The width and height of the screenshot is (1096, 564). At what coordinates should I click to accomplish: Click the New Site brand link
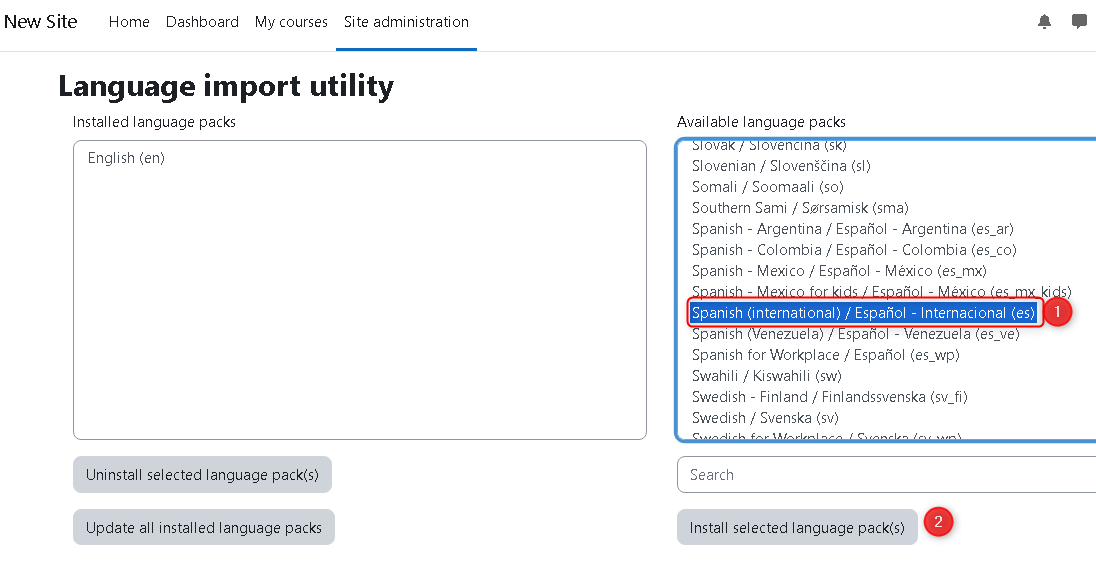[41, 22]
